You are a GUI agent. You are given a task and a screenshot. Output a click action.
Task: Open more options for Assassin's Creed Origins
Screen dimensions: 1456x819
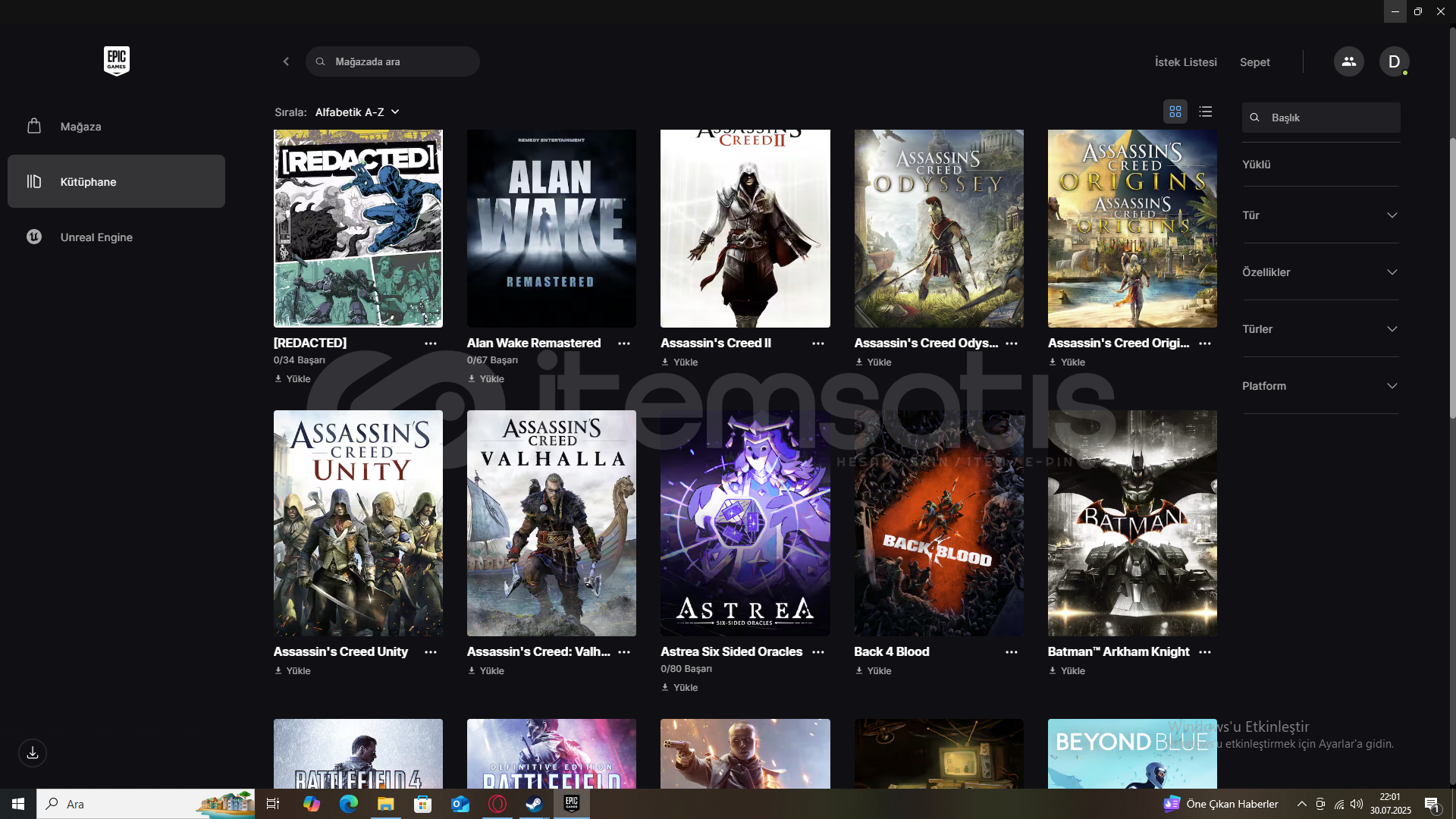(x=1205, y=344)
